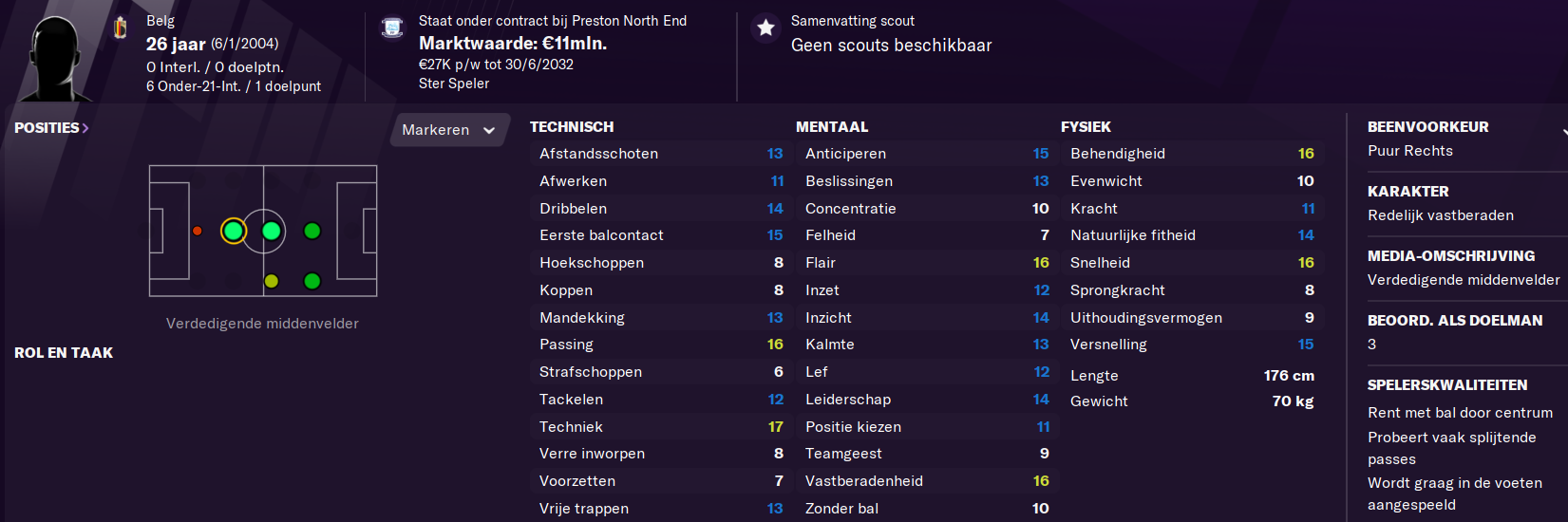Open the Markeren dropdown
1568x522 pixels.
tap(448, 130)
